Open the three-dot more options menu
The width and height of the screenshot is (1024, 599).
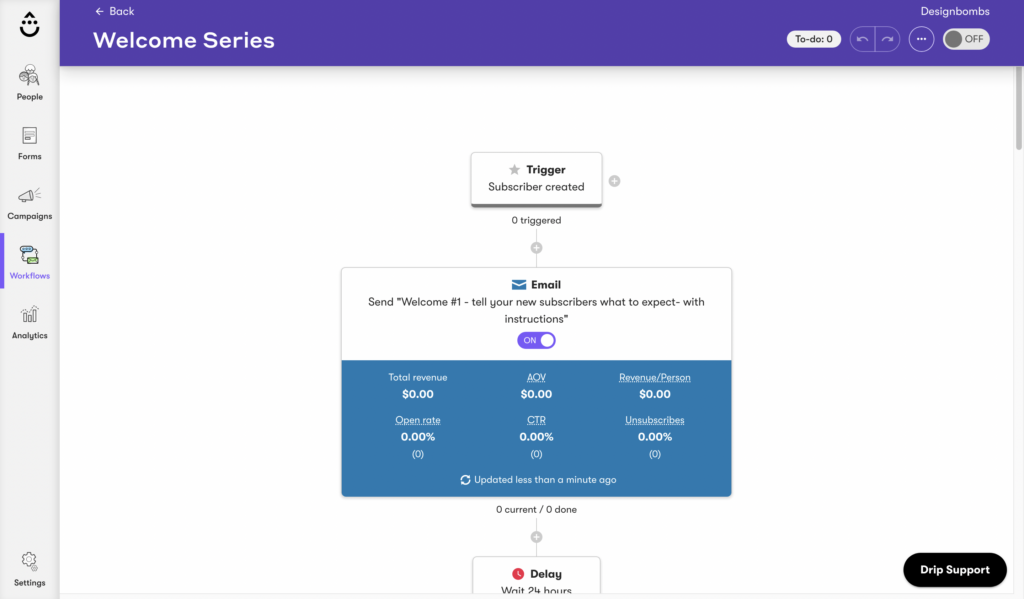pyautogui.click(x=921, y=39)
